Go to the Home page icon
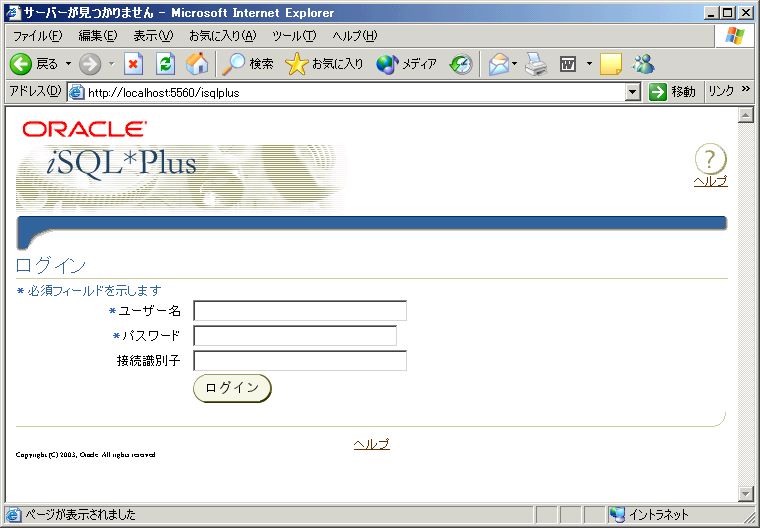The height and width of the screenshot is (528, 760). click(197, 64)
